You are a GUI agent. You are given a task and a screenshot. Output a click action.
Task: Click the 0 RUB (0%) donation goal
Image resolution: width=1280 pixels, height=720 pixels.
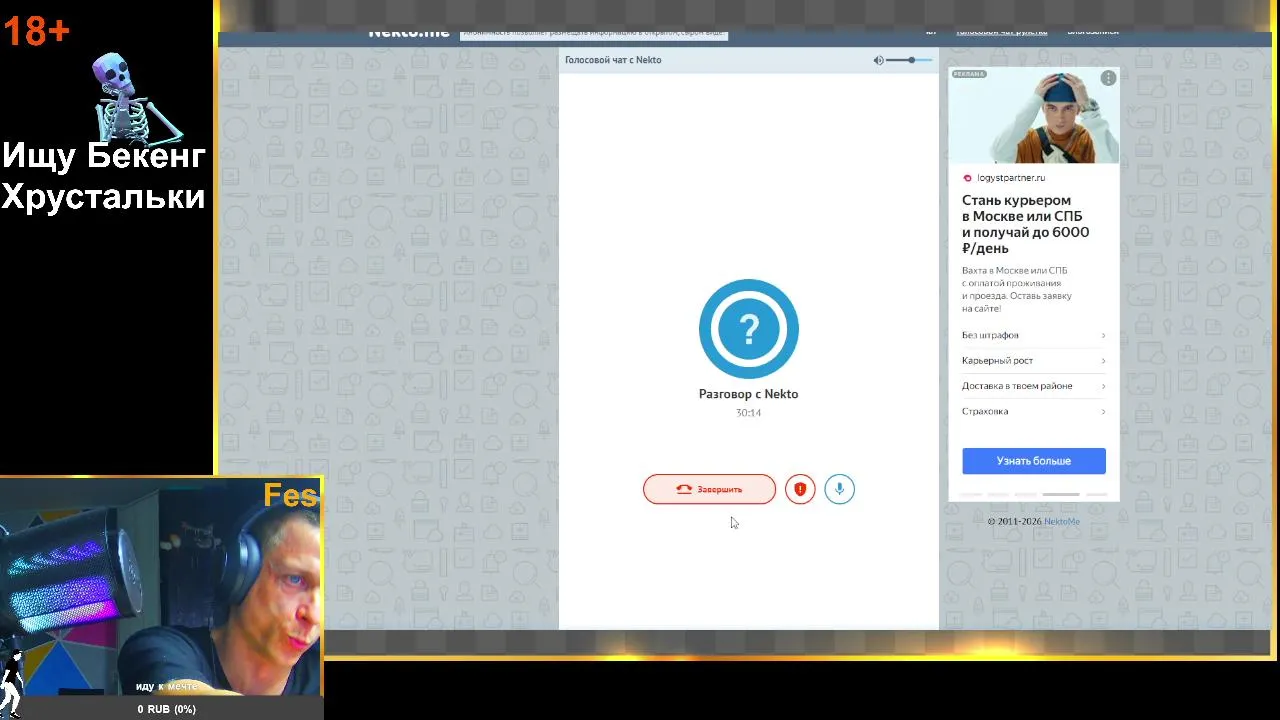[167, 709]
